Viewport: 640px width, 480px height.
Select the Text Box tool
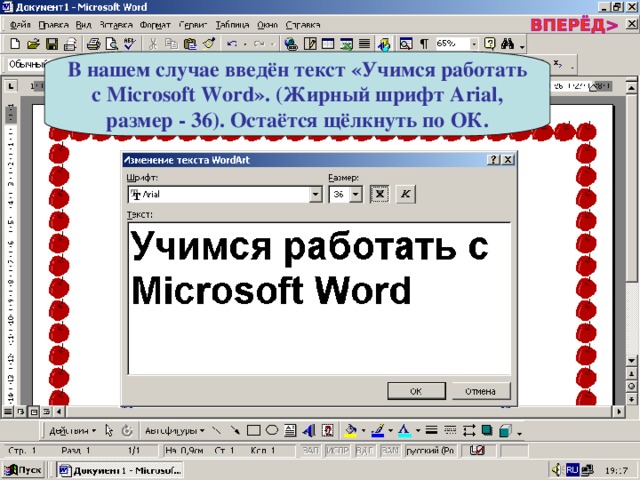click(290, 430)
